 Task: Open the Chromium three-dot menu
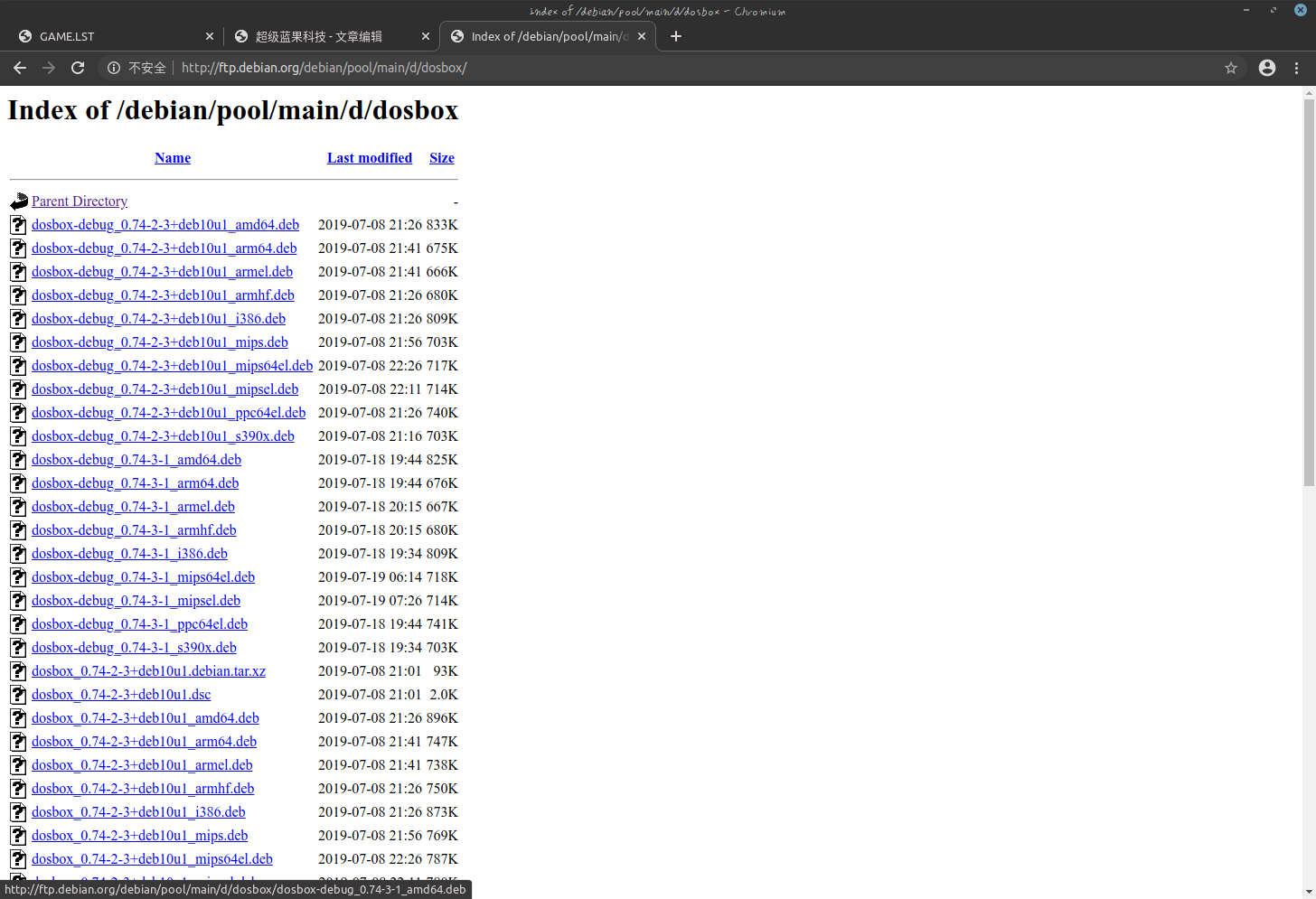tap(1296, 68)
